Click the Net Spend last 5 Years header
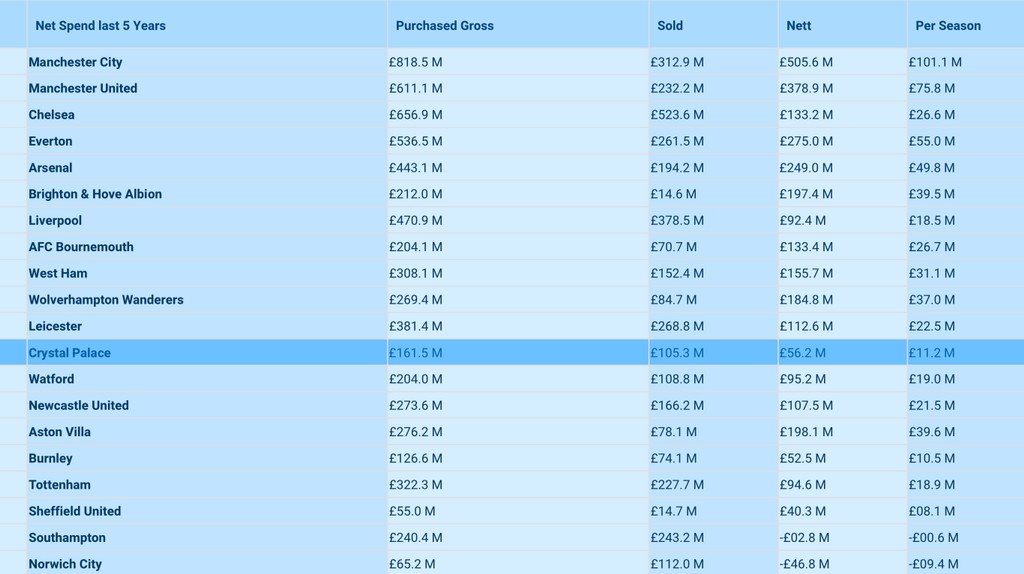The image size is (1024, 574). pyautogui.click(x=100, y=26)
